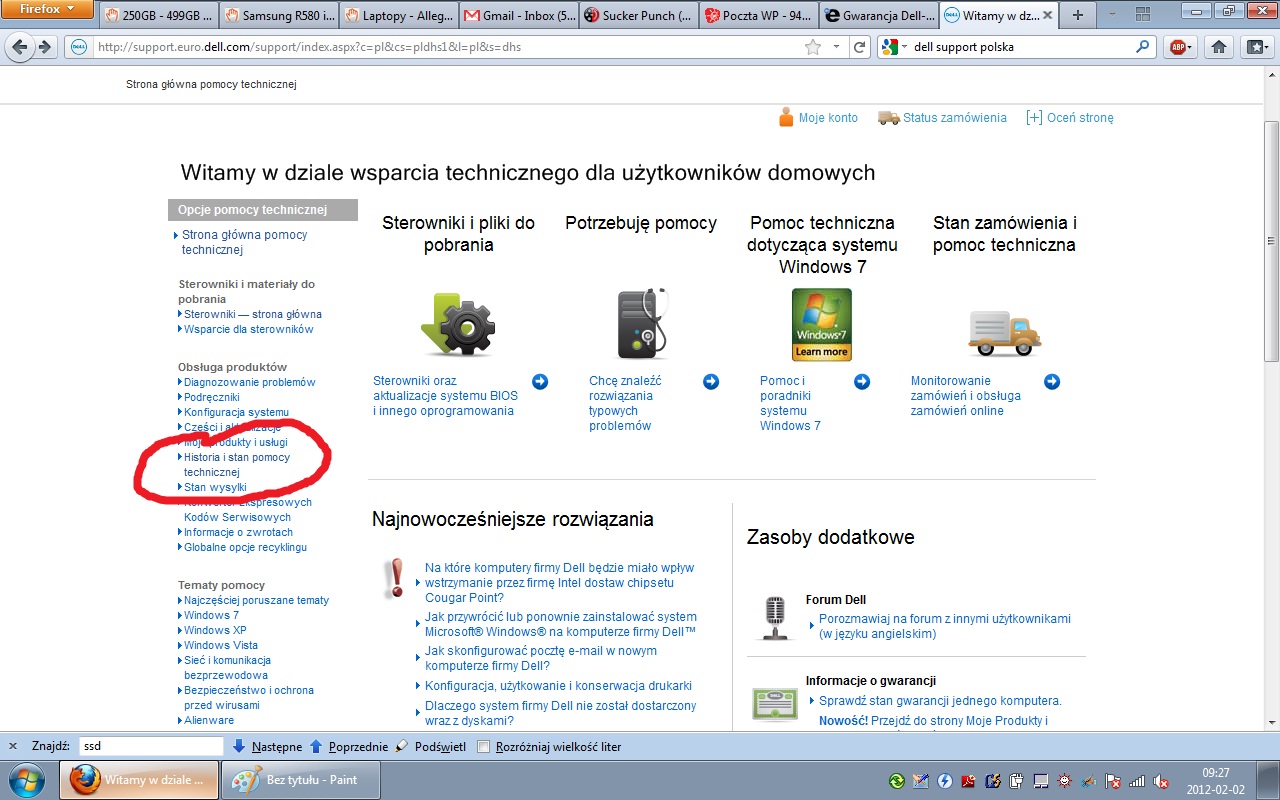Click the delivery truck icon
Viewport: 1280px width, 800px height.
[x=1005, y=332]
